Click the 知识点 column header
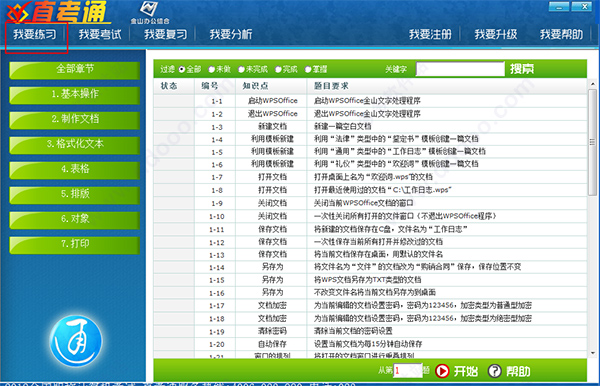The height and width of the screenshot is (386, 600). 271,86
